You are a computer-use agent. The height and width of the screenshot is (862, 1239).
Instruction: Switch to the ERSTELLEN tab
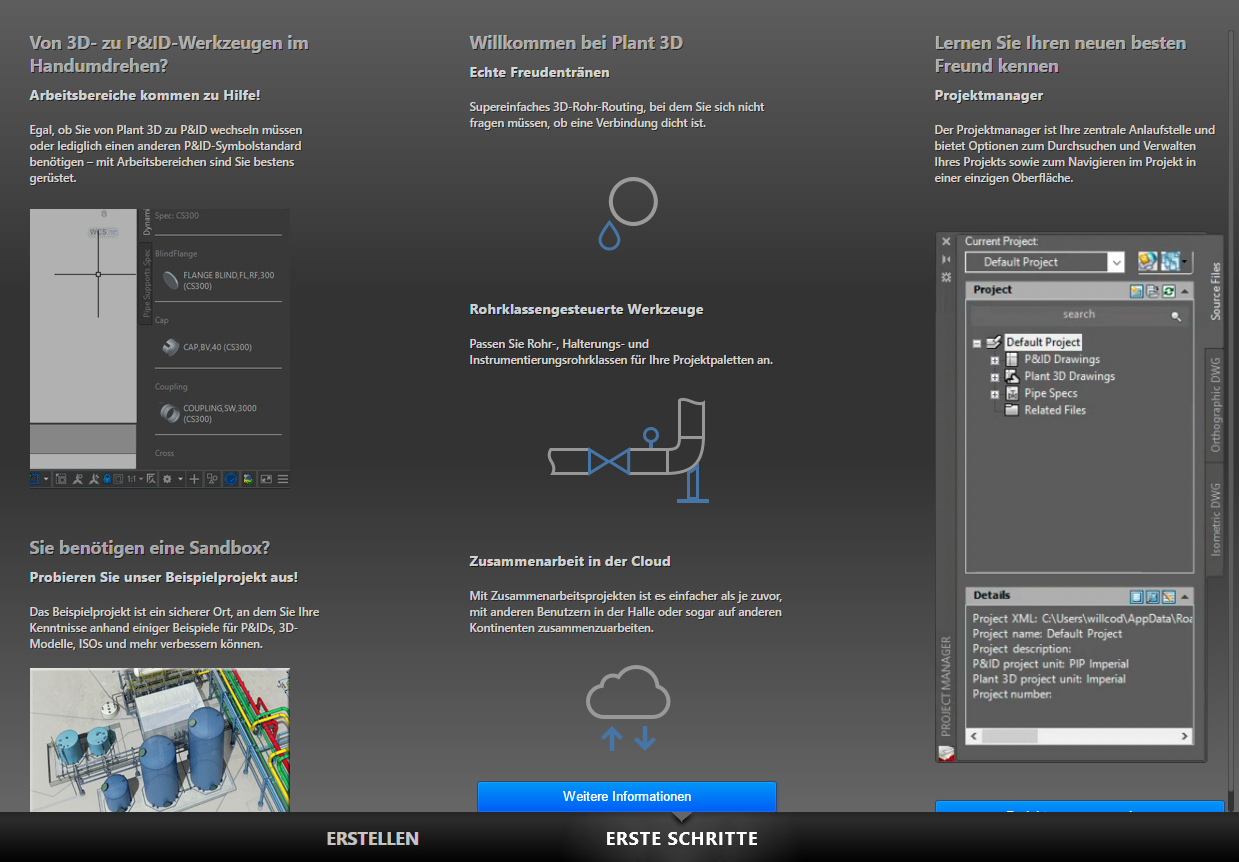click(x=373, y=838)
